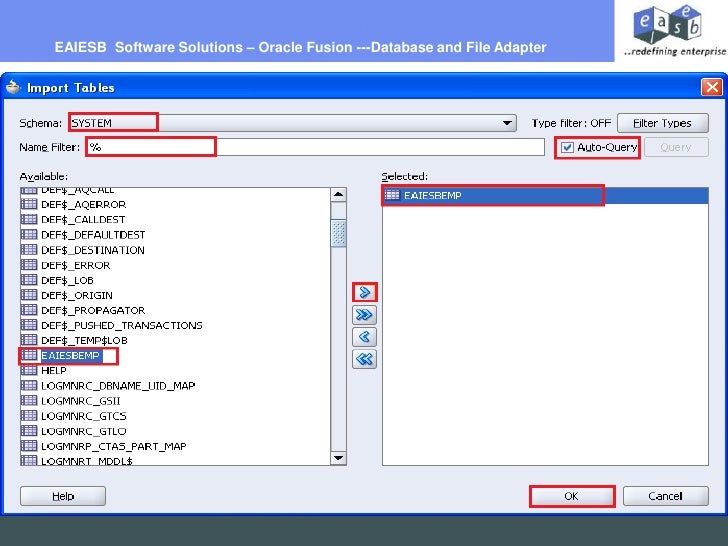Click table icon beside DEF$_DESTINATION

pyautogui.click(x=29, y=250)
